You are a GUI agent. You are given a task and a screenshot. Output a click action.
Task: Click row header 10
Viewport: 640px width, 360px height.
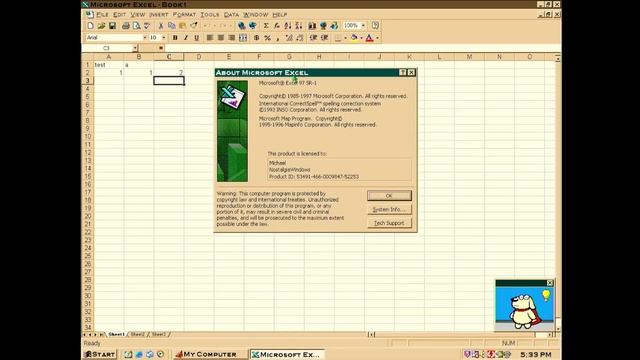point(87,136)
